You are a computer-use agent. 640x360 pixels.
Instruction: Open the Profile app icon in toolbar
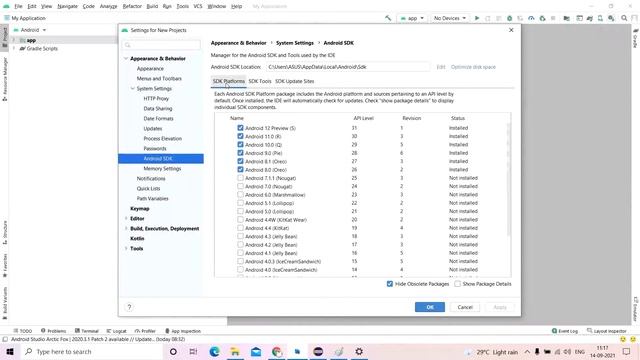pyautogui.click(x=531, y=18)
